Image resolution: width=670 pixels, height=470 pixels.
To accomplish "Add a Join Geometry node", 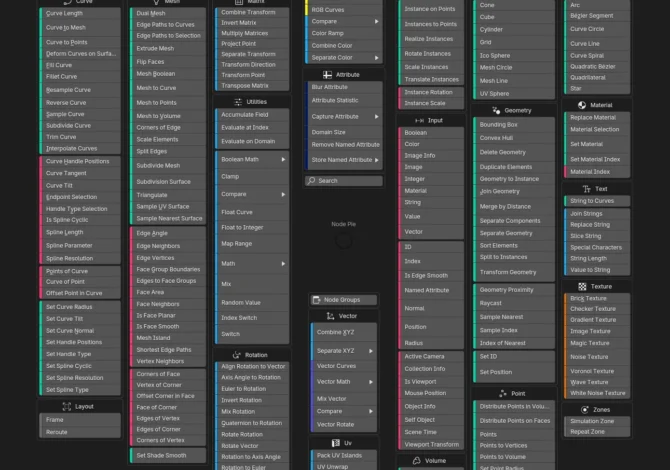I will [x=514, y=191].
